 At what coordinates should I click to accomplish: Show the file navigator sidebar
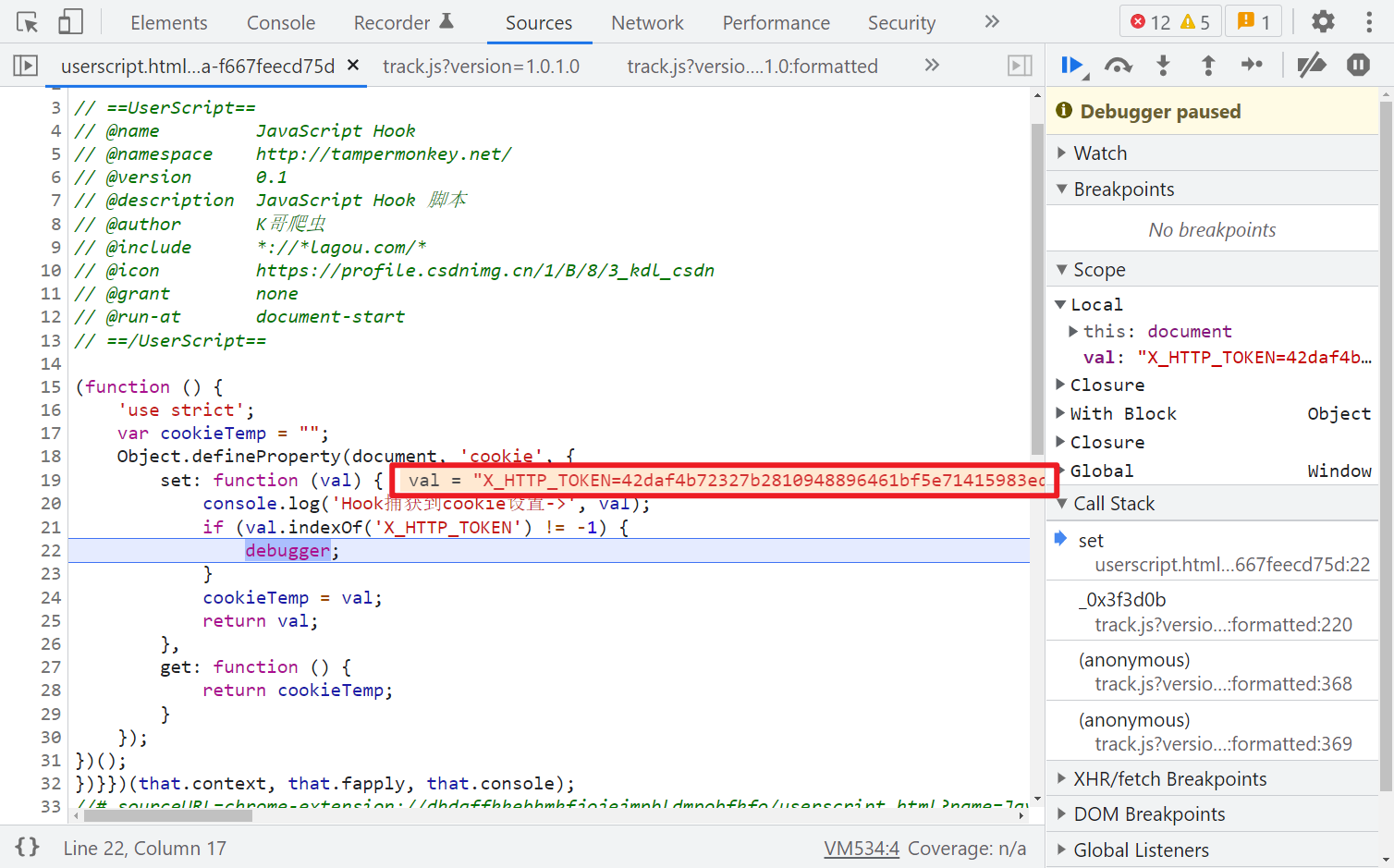(25, 66)
